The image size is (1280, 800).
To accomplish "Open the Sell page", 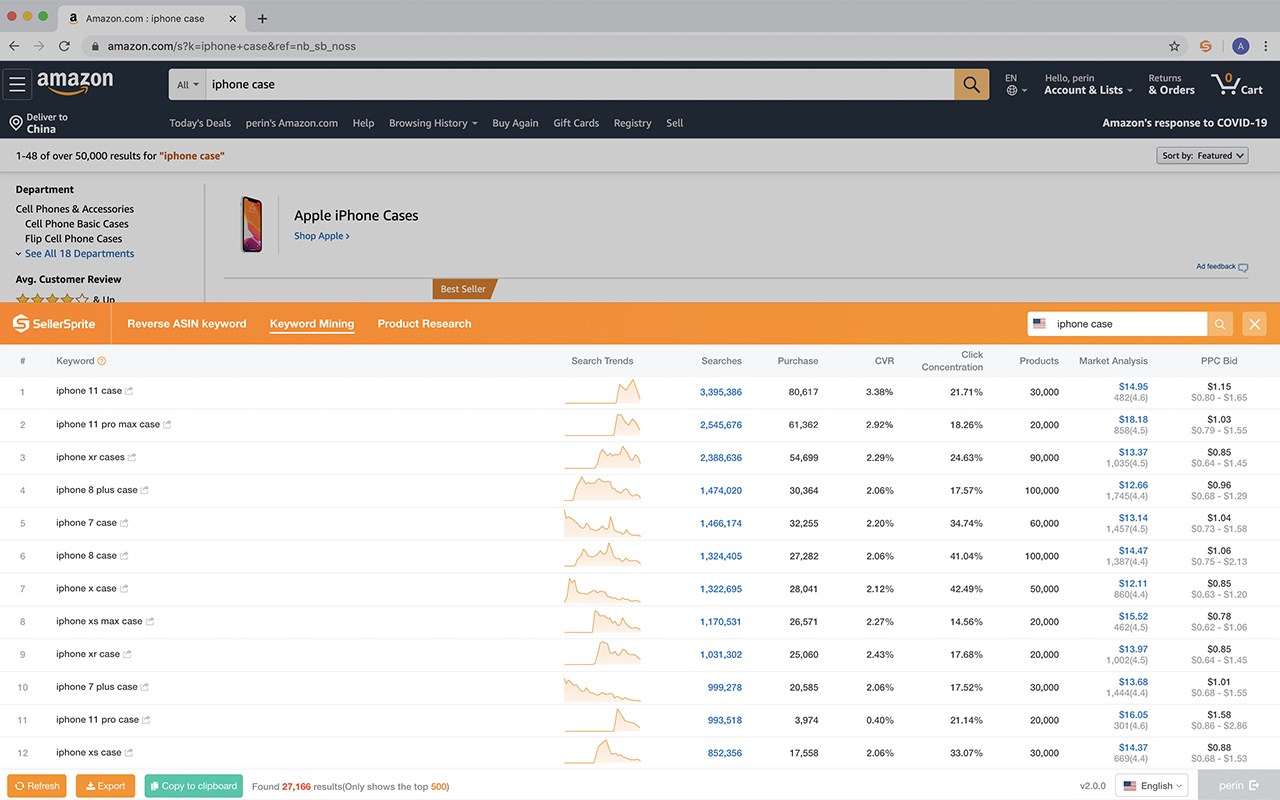I will pos(675,123).
